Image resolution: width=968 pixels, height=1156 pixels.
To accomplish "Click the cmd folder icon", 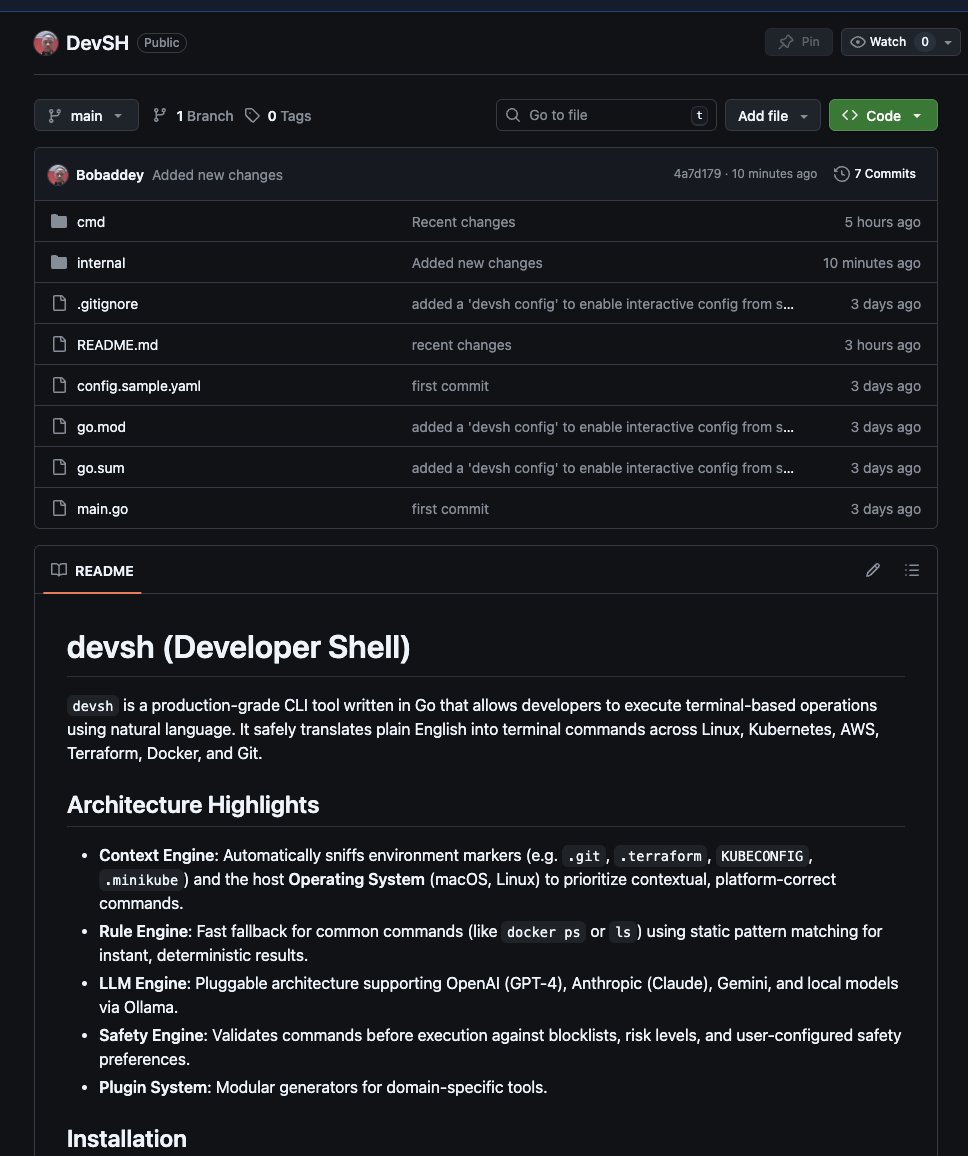I will tap(59, 221).
